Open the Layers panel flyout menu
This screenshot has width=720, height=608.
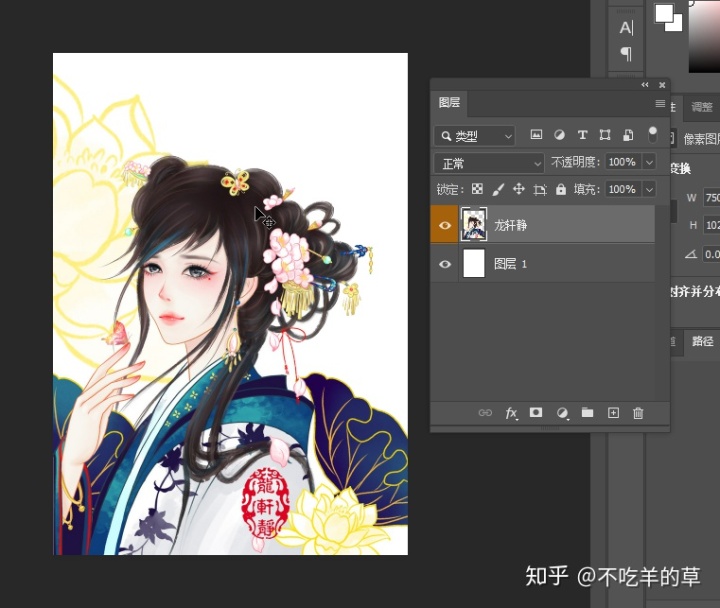pos(660,103)
